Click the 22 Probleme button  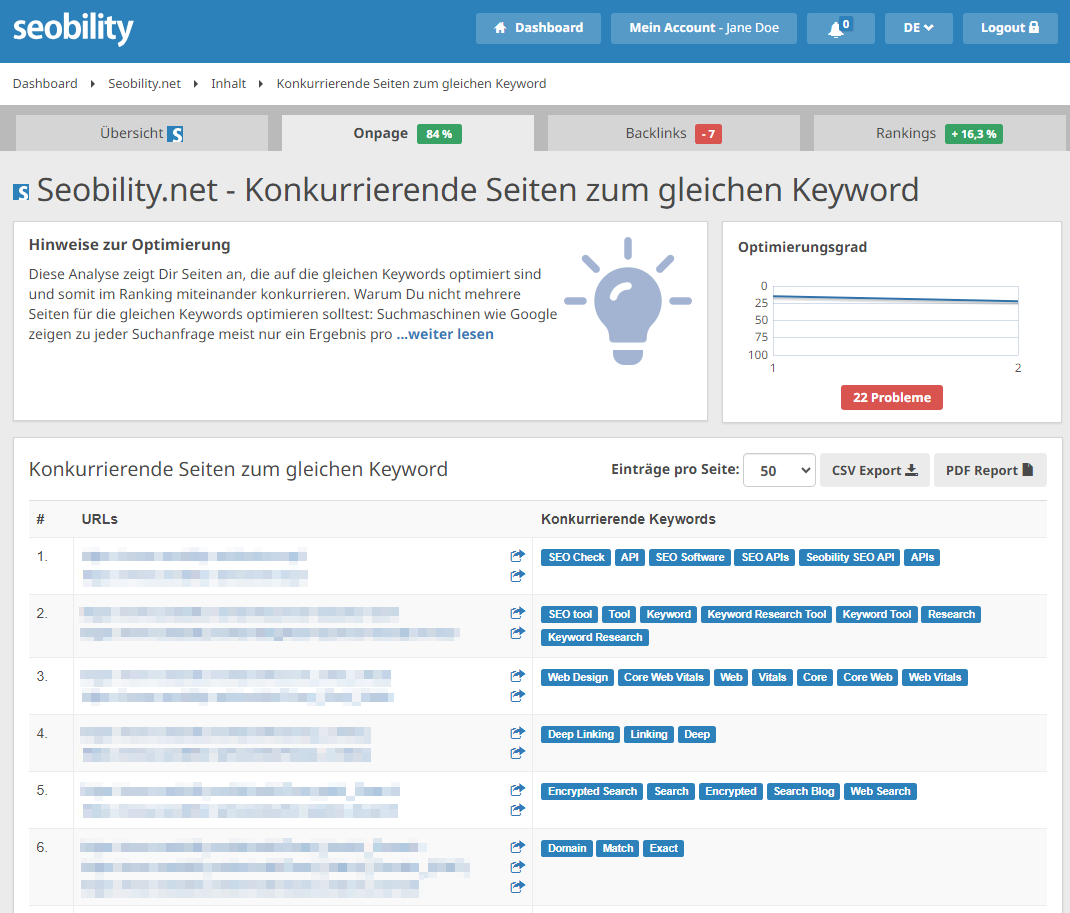point(892,397)
